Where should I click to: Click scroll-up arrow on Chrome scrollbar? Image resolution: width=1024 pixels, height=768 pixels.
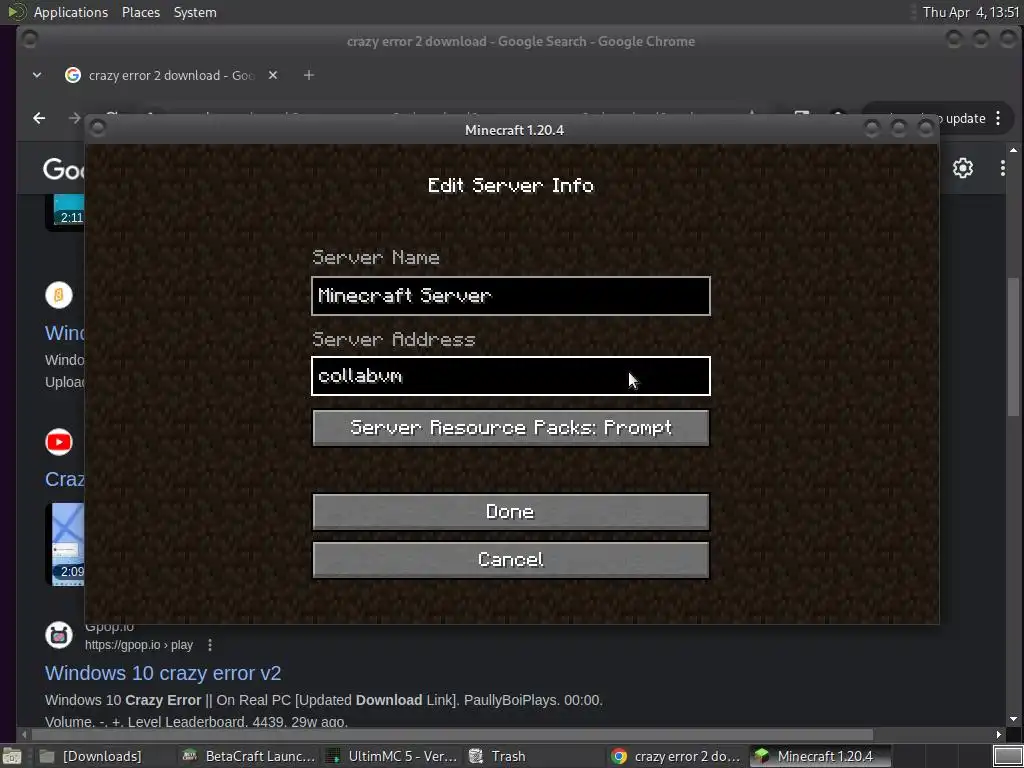(x=1013, y=151)
